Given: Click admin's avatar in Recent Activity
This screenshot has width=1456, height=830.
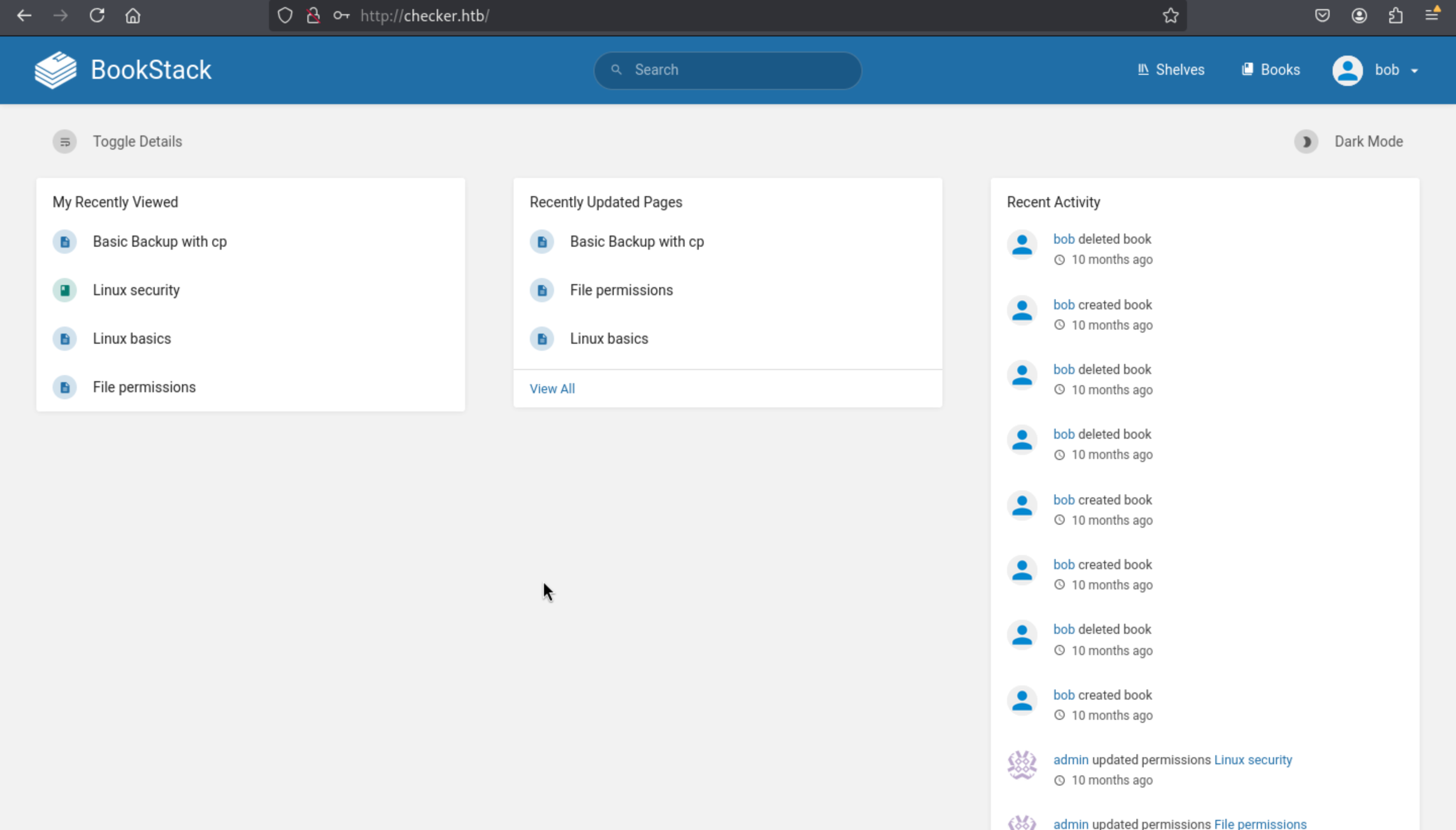Looking at the screenshot, I should 1022,765.
